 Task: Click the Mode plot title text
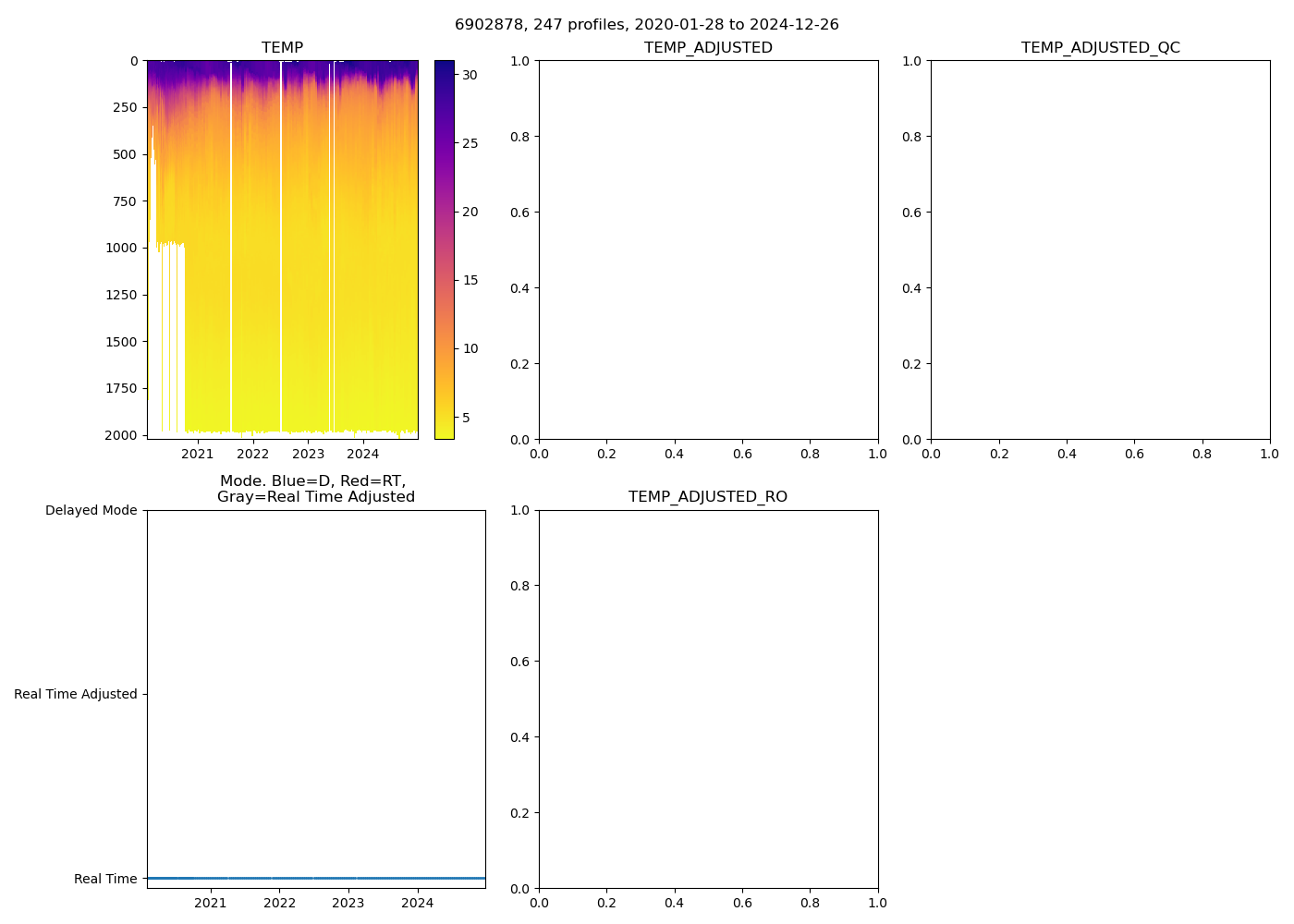click(x=315, y=489)
